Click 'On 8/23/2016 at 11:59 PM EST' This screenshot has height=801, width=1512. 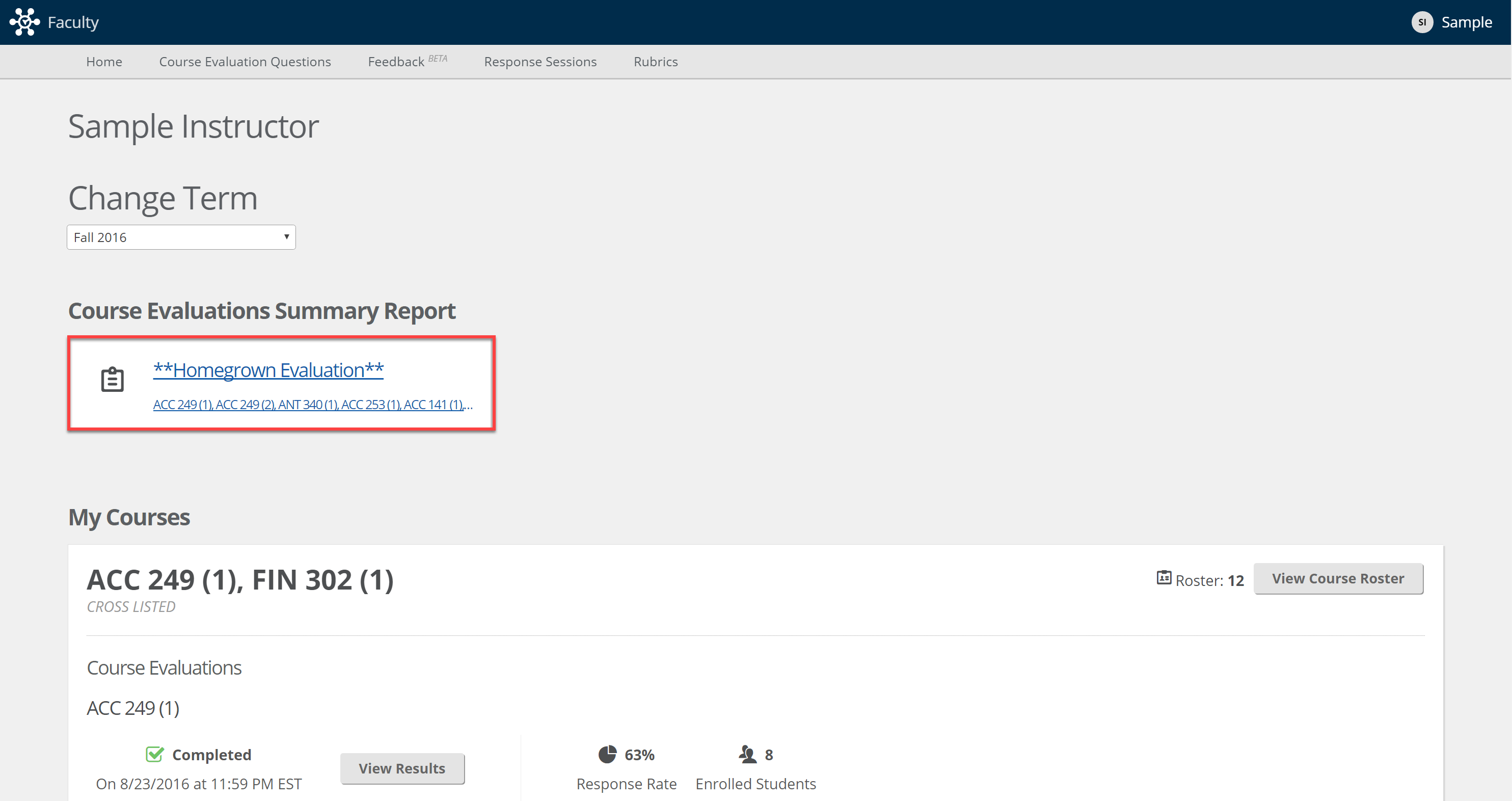pos(198,784)
